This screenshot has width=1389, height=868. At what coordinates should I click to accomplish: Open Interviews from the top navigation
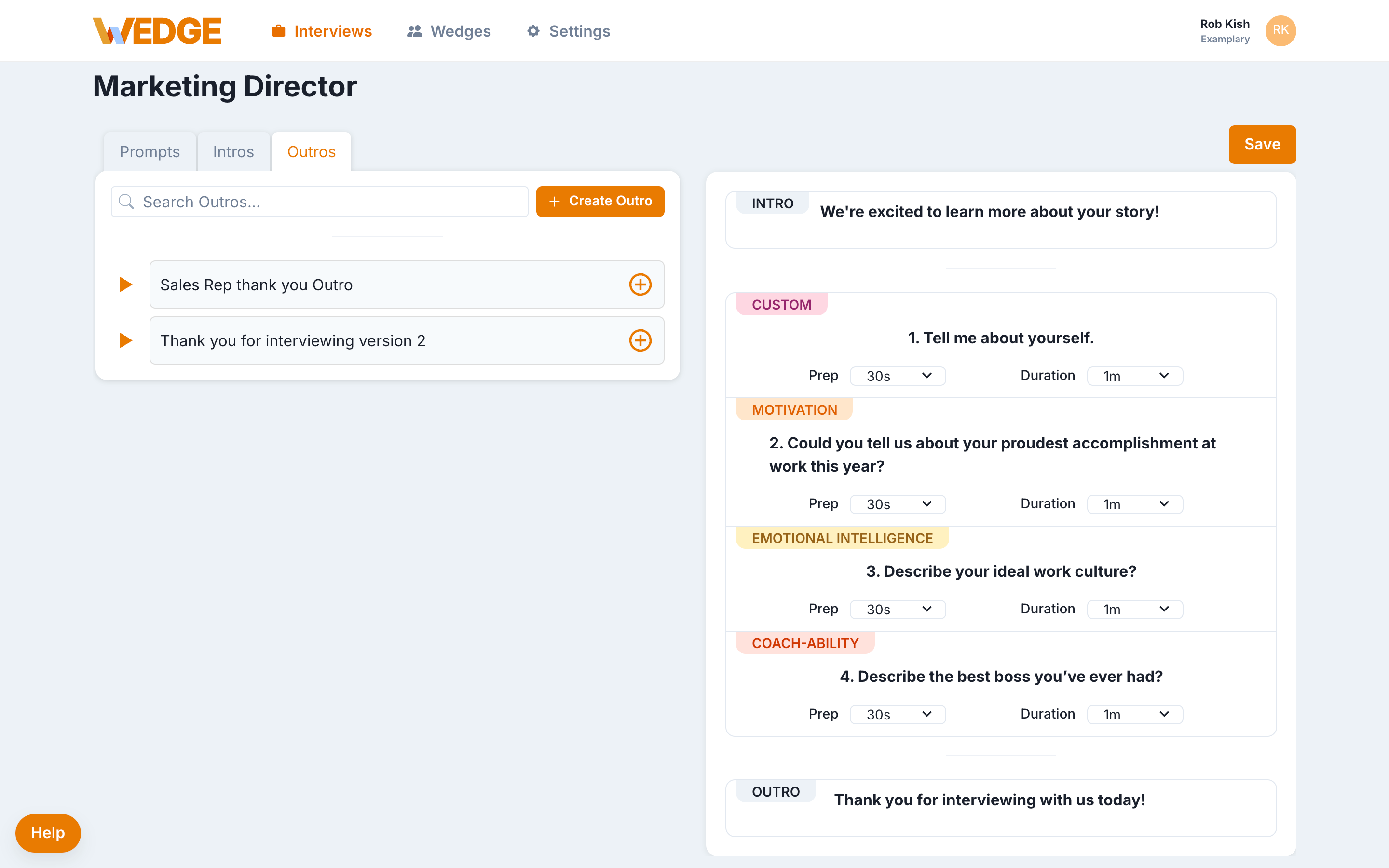point(322,31)
